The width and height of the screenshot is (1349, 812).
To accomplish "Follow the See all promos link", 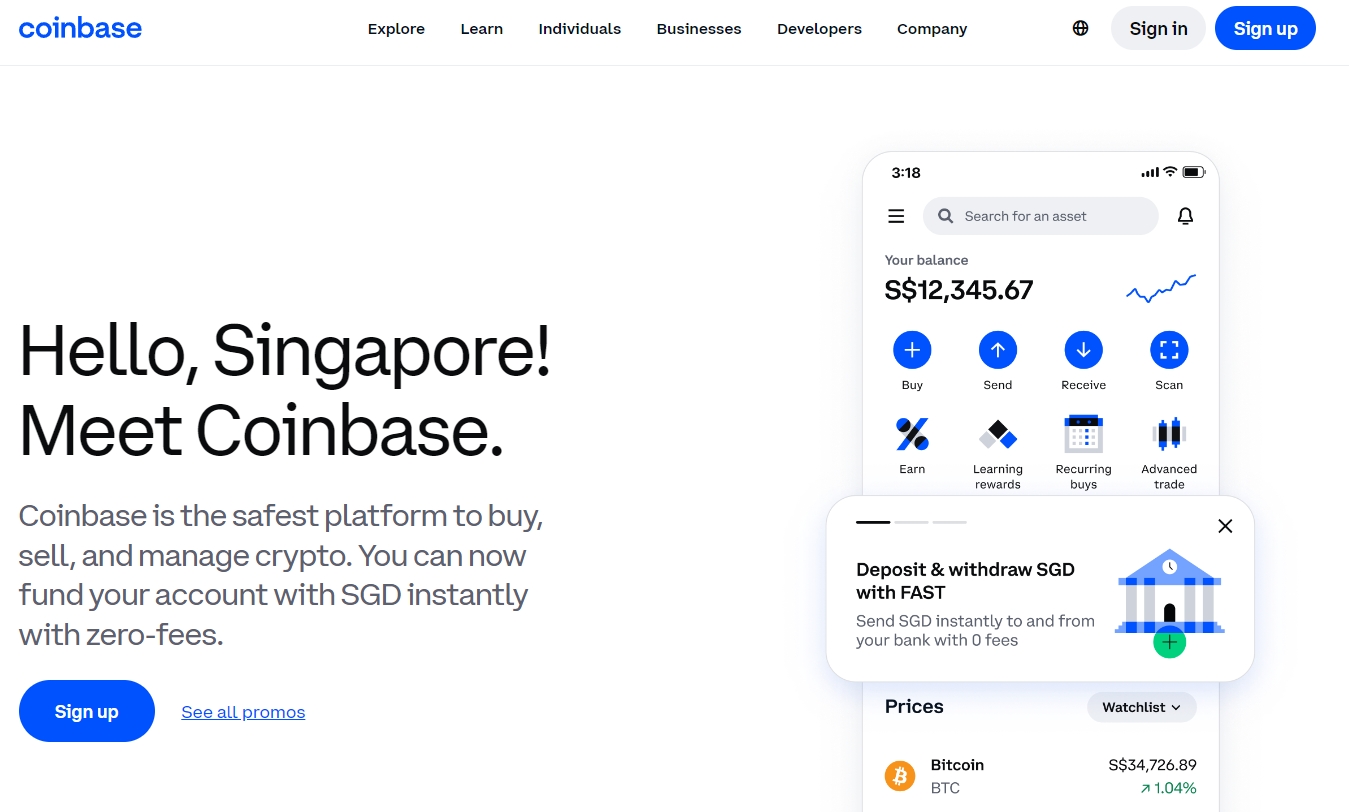I will [x=243, y=712].
